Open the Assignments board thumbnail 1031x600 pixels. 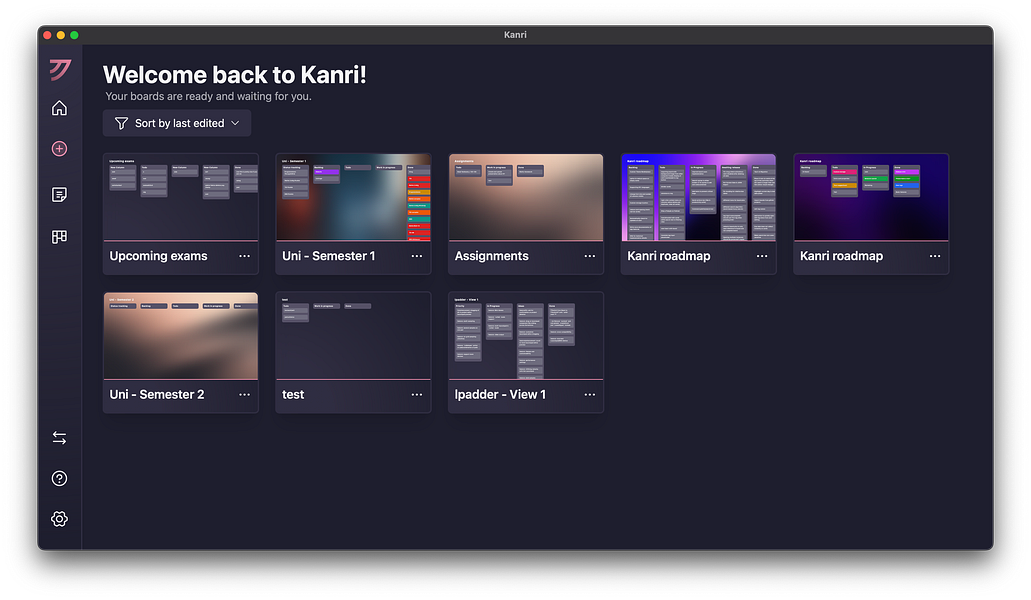coord(526,197)
